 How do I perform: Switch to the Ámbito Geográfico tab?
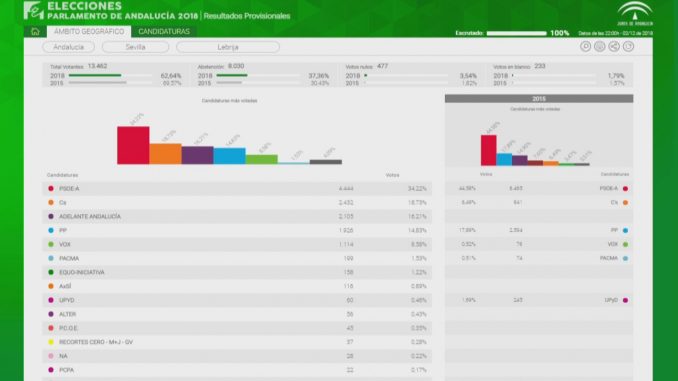click(89, 31)
